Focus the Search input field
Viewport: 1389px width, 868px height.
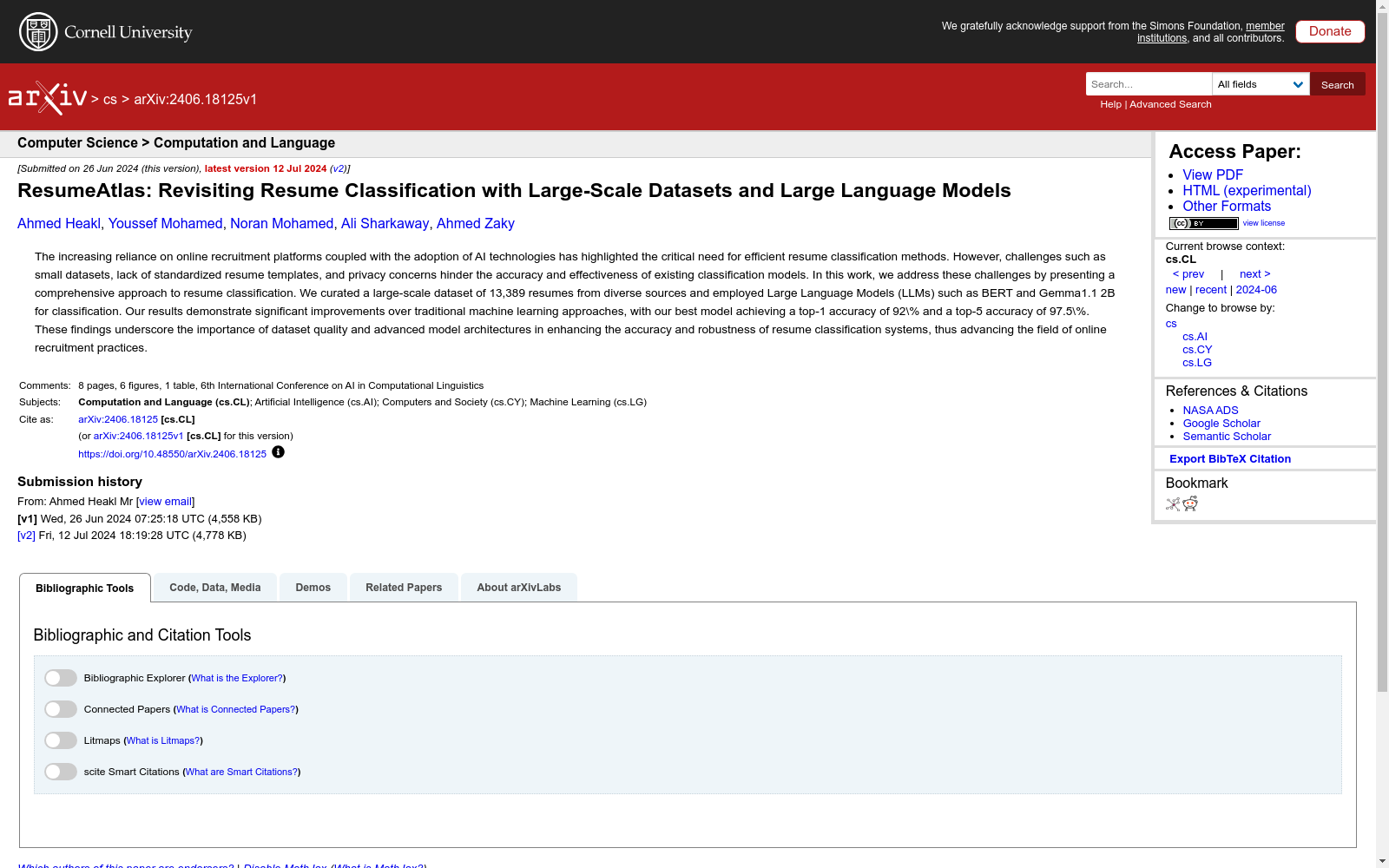pyautogui.click(x=1149, y=84)
